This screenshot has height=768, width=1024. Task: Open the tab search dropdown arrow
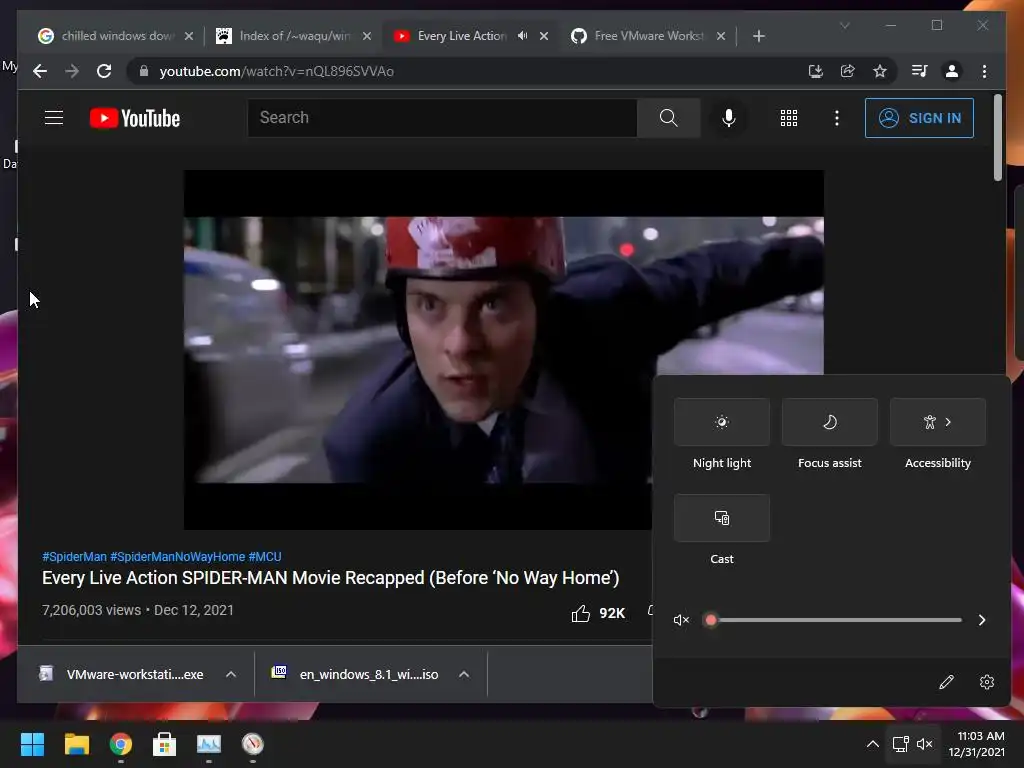844,25
